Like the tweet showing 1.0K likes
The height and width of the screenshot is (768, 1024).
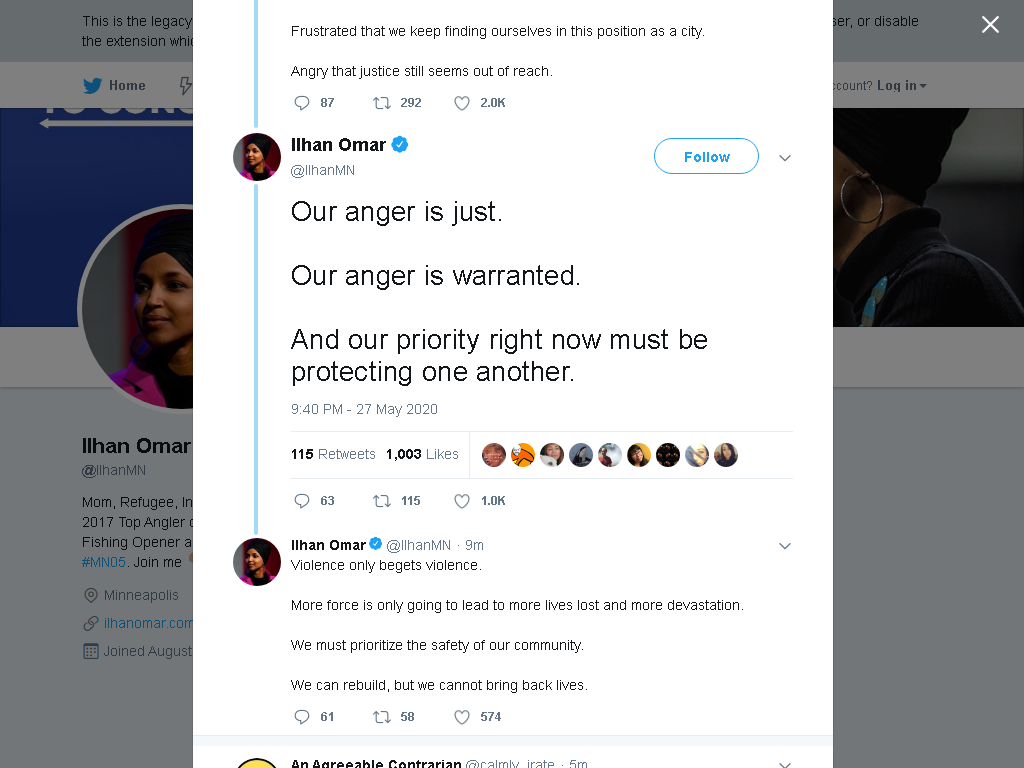click(x=462, y=501)
